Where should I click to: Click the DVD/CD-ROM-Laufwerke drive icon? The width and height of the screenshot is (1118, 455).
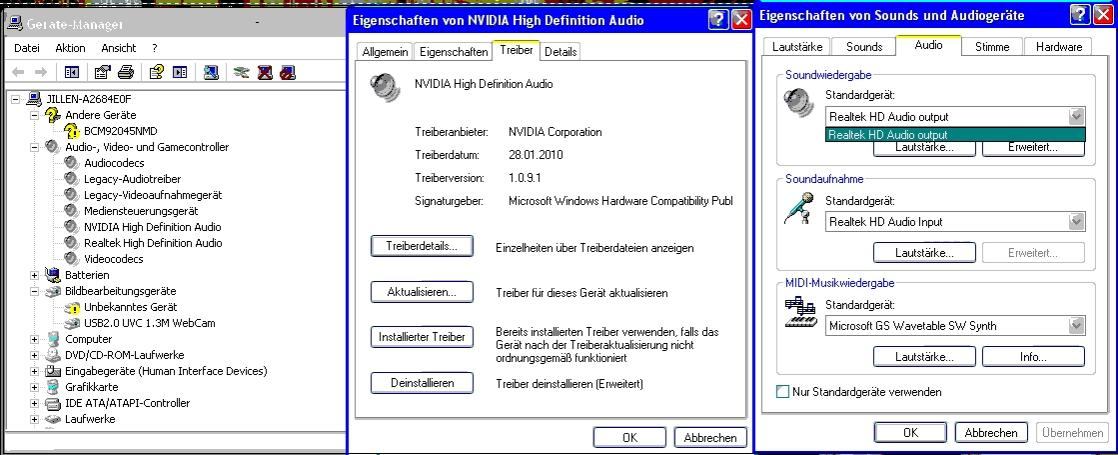pyautogui.click(x=53, y=354)
